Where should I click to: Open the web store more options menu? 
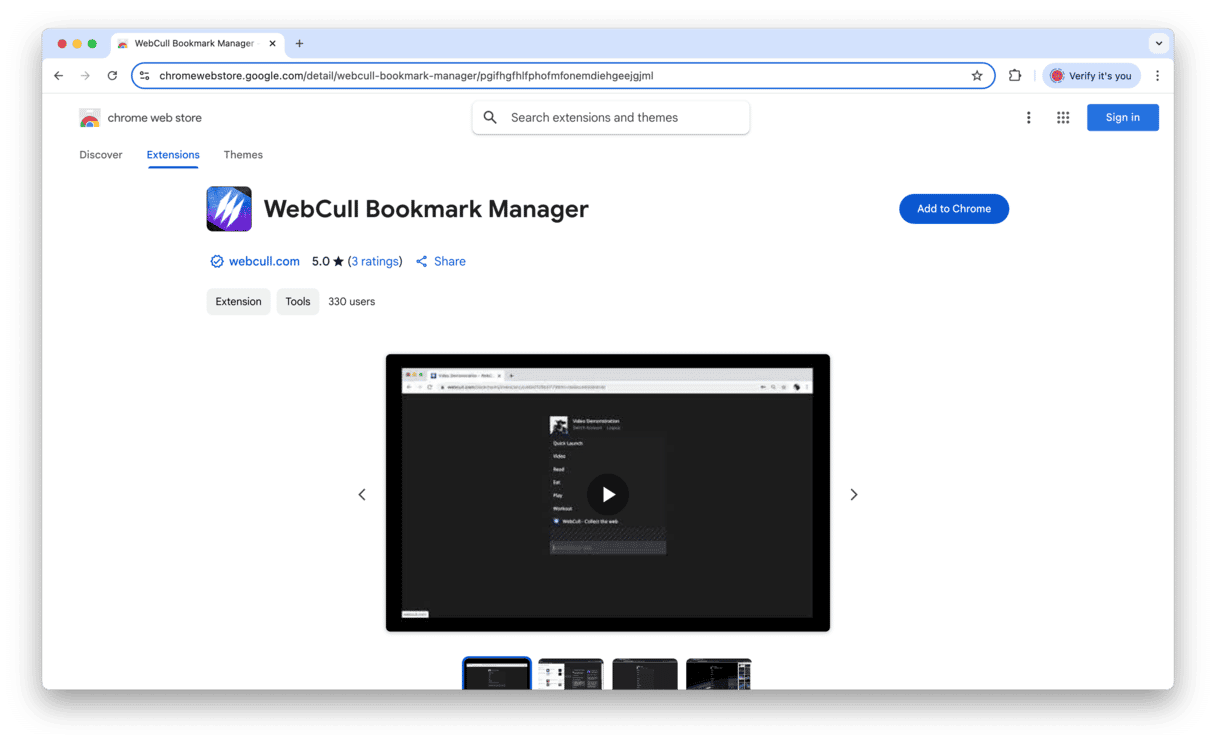[x=1028, y=118]
